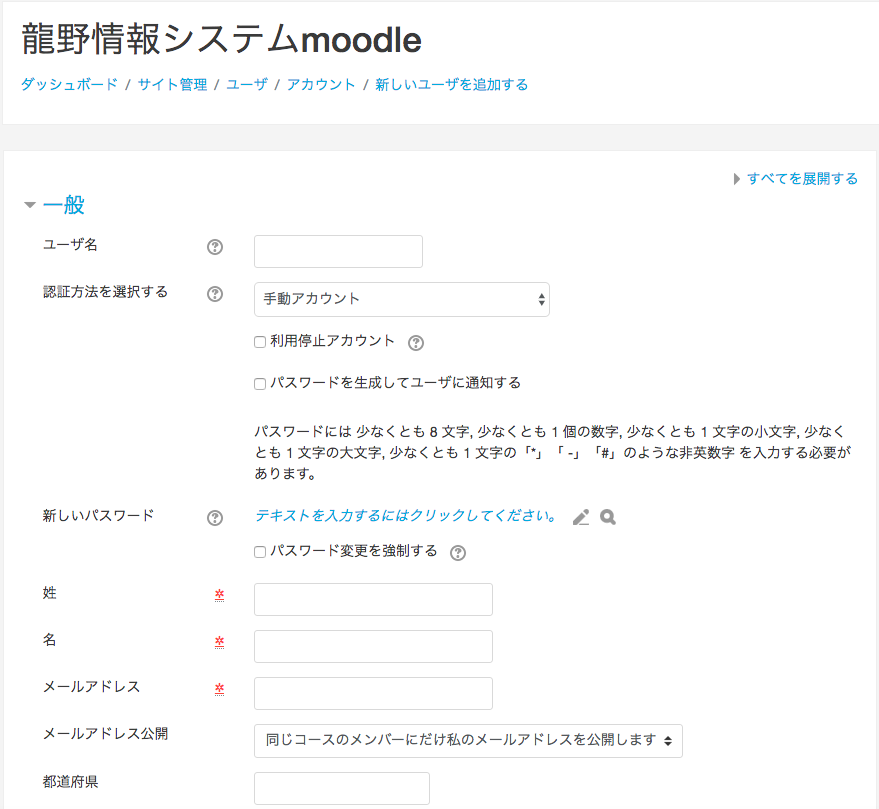Open サイト管理 breadcrumb link
The image size is (879, 809).
tap(172, 85)
